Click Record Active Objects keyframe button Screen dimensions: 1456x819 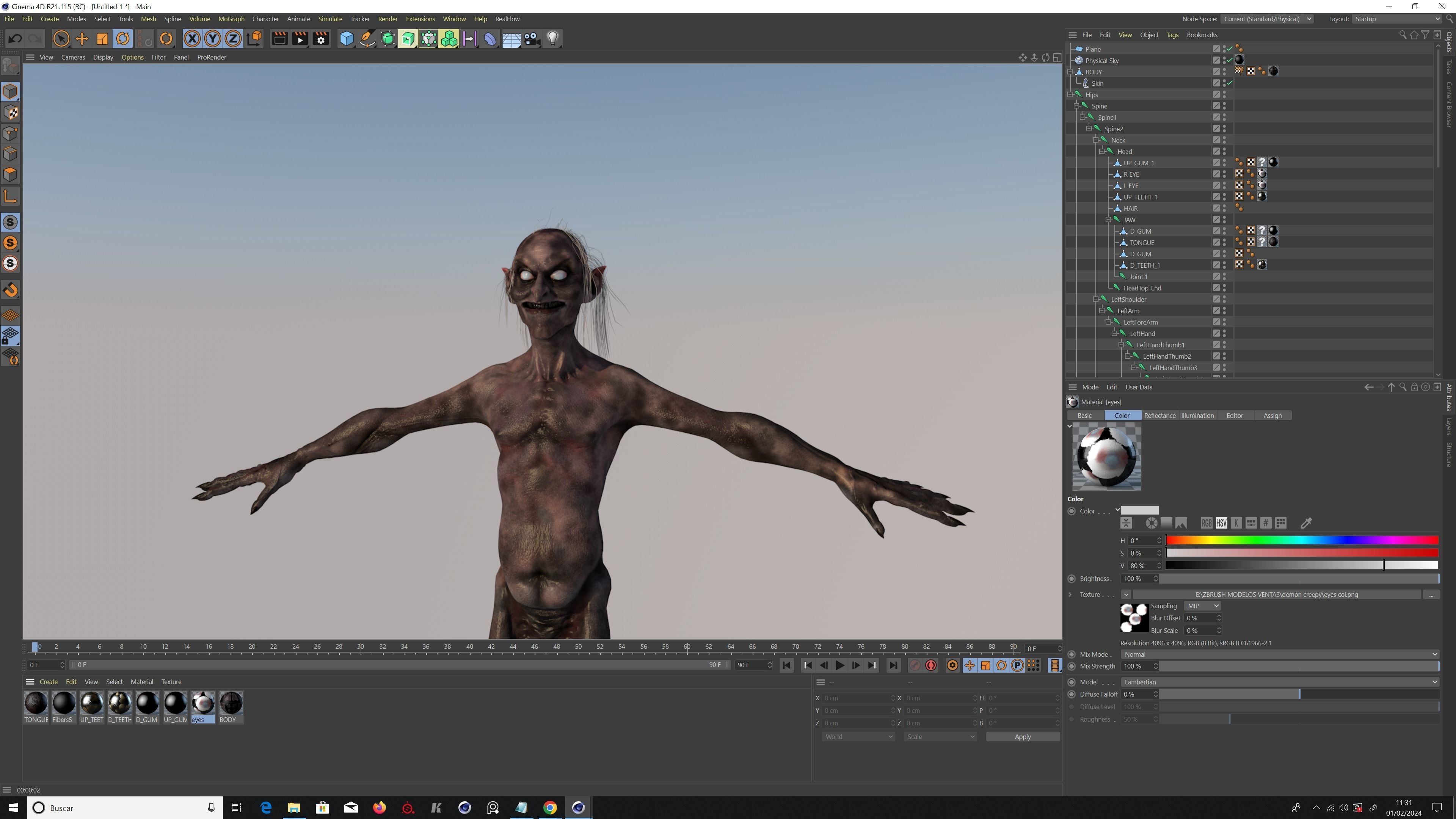[x=915, y=665]
